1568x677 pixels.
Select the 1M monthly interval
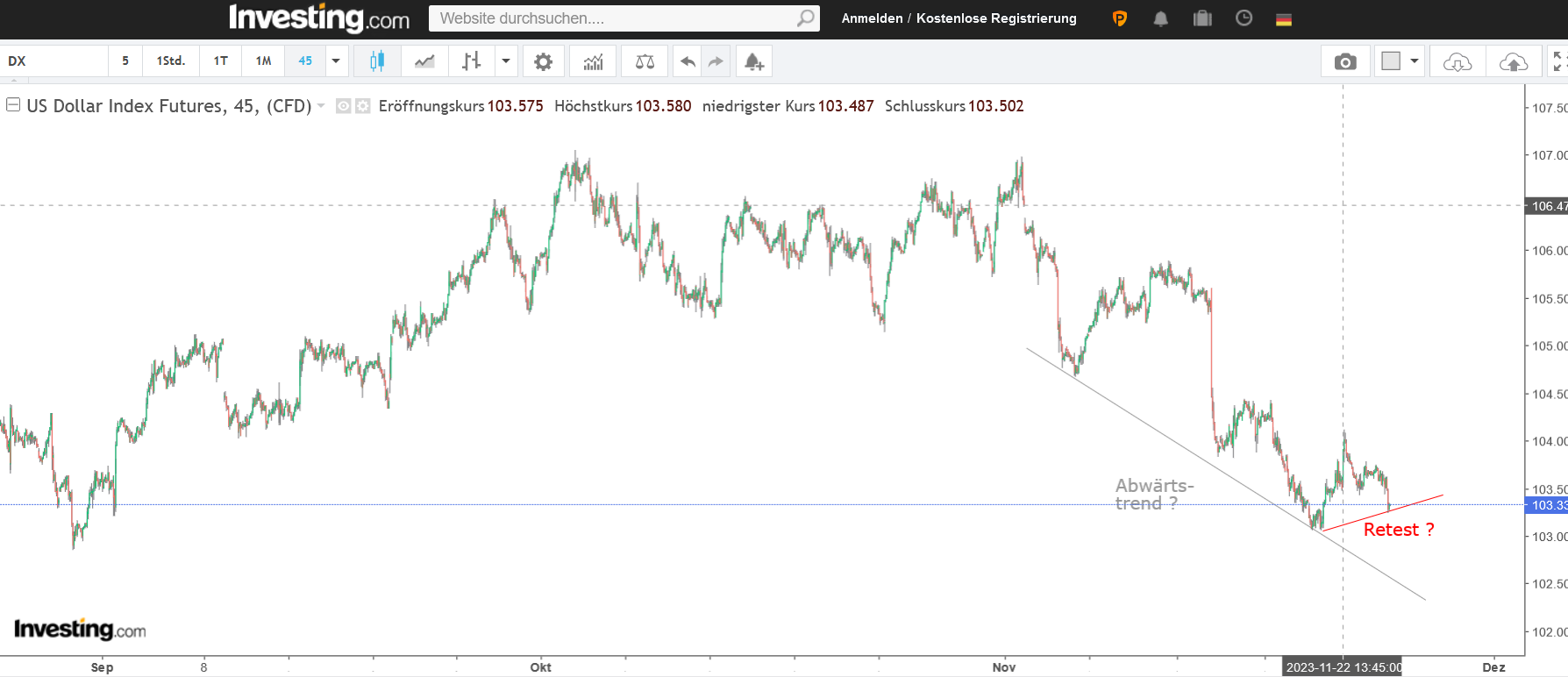click(x=264, y=61)
